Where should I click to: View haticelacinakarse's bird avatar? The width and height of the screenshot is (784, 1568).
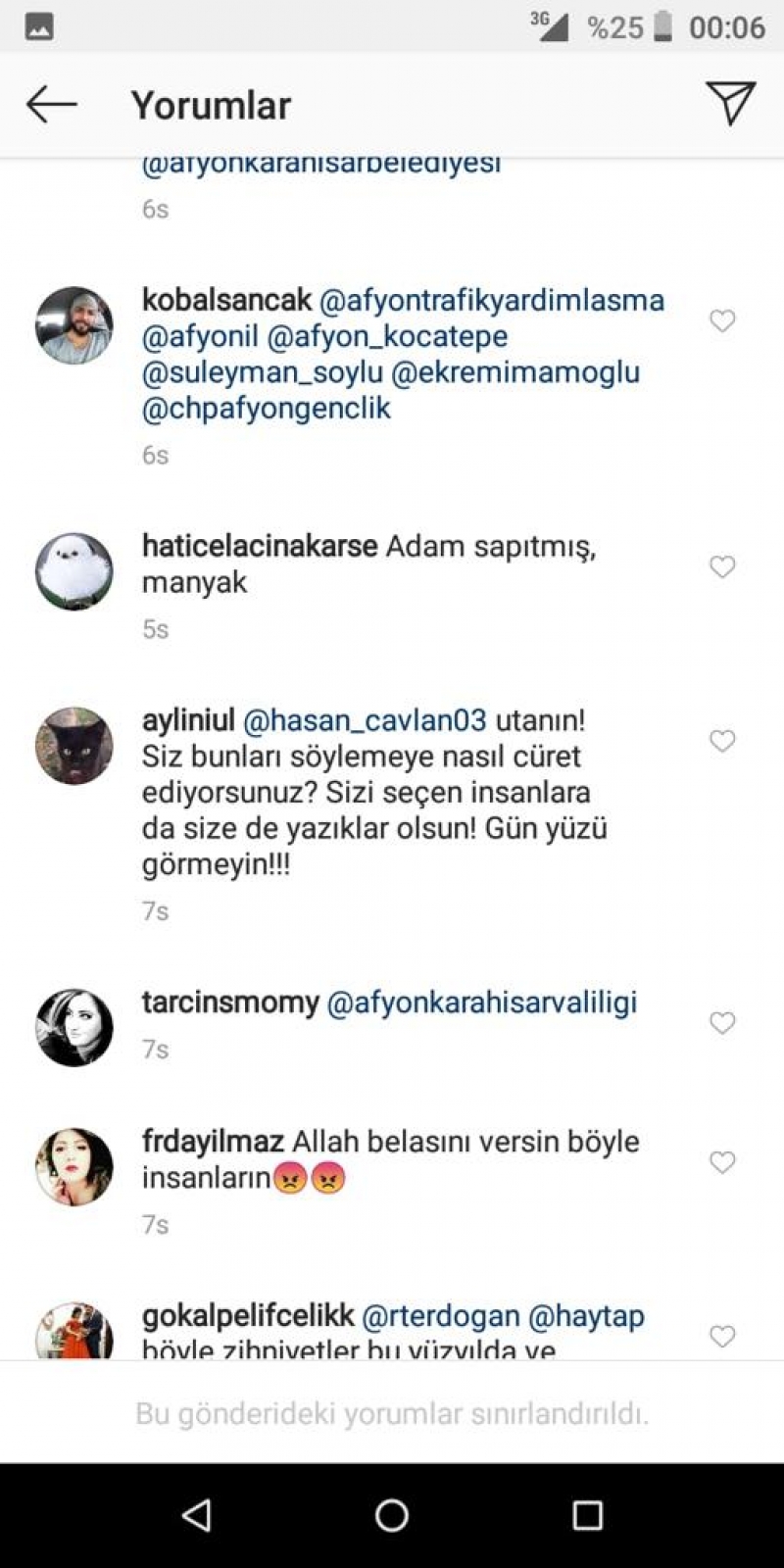tap(74, 571)
